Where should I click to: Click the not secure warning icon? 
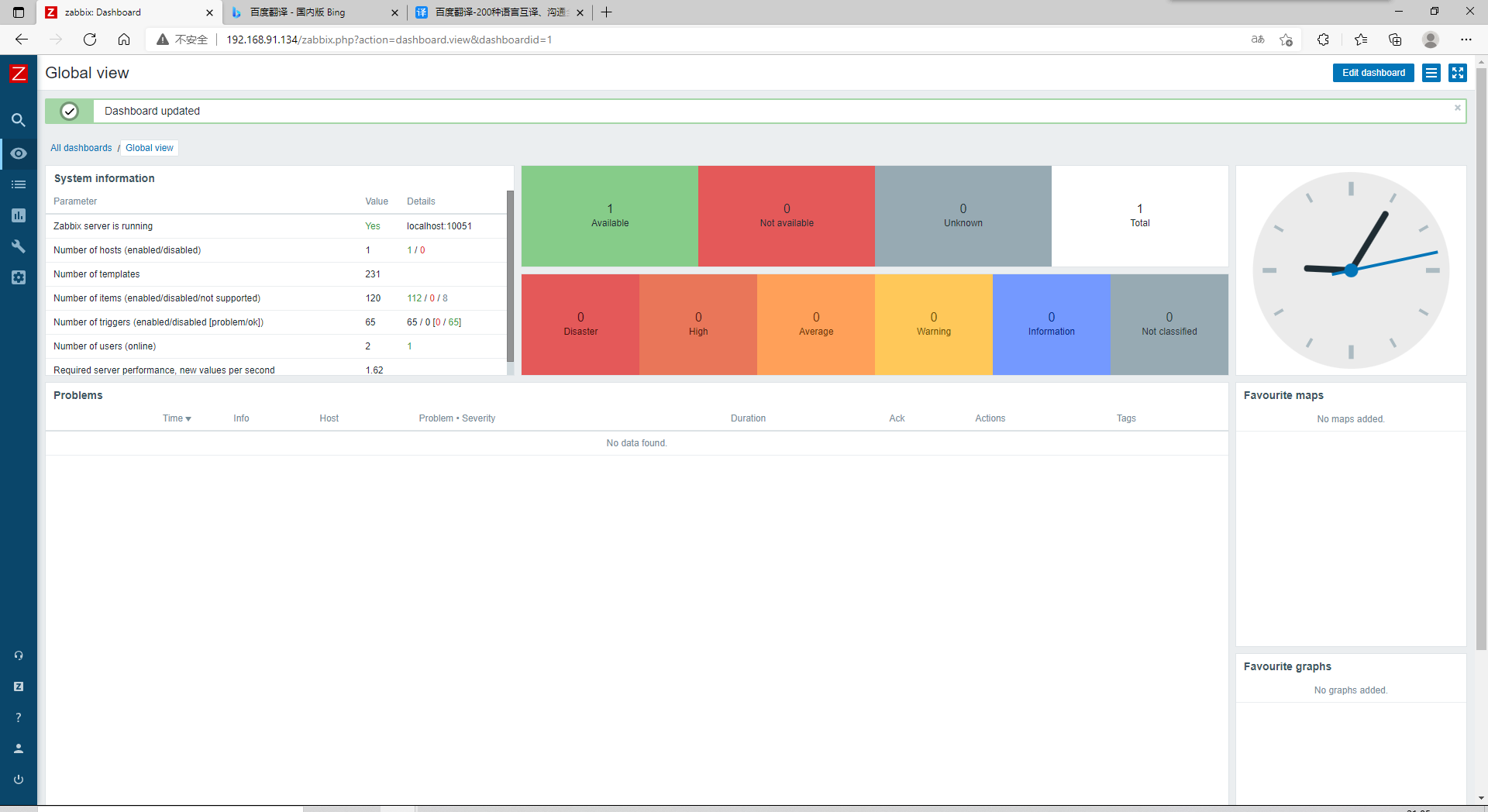(x=163, y=40)
